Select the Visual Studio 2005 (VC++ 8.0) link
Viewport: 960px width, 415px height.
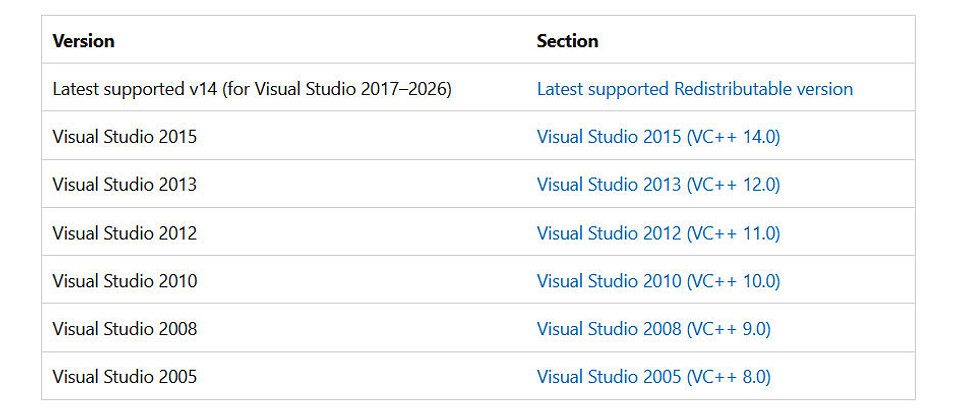pyautogui.click(x=653, y=376)
